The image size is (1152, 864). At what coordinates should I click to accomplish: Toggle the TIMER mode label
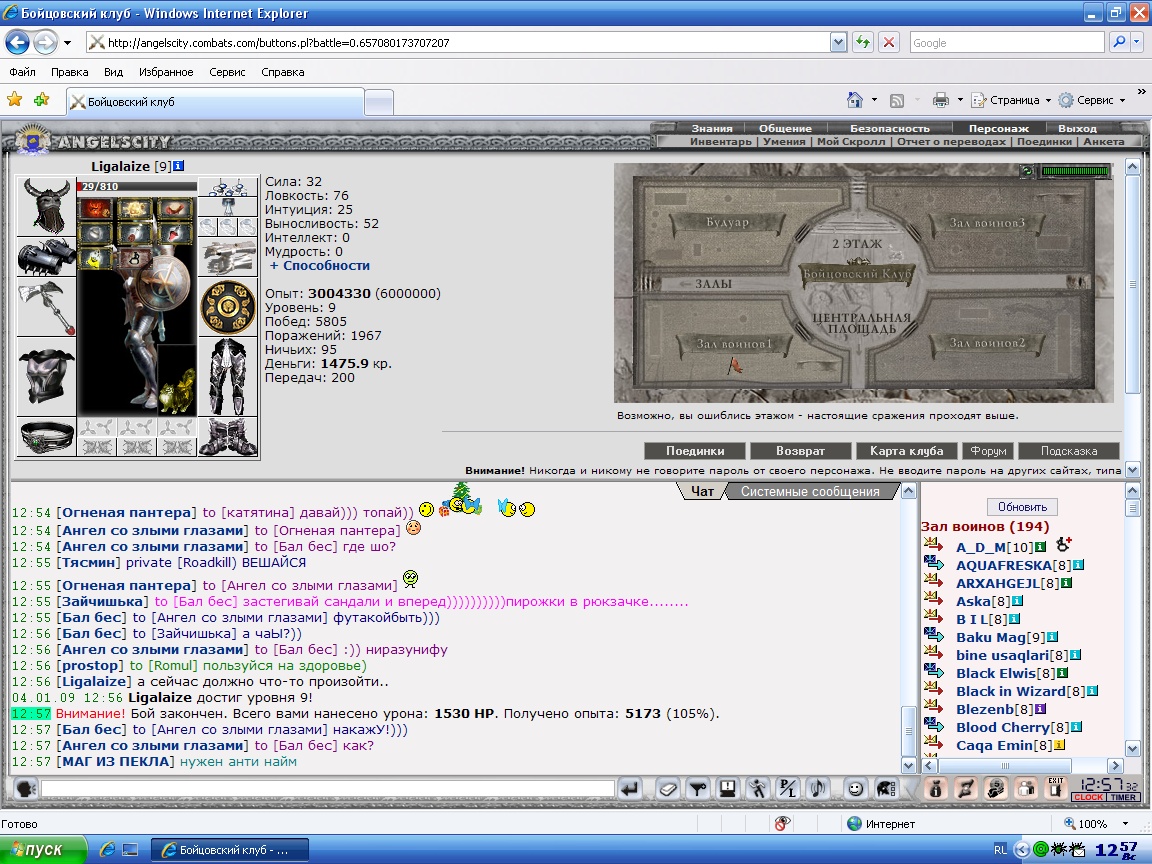coord(1123,797)
